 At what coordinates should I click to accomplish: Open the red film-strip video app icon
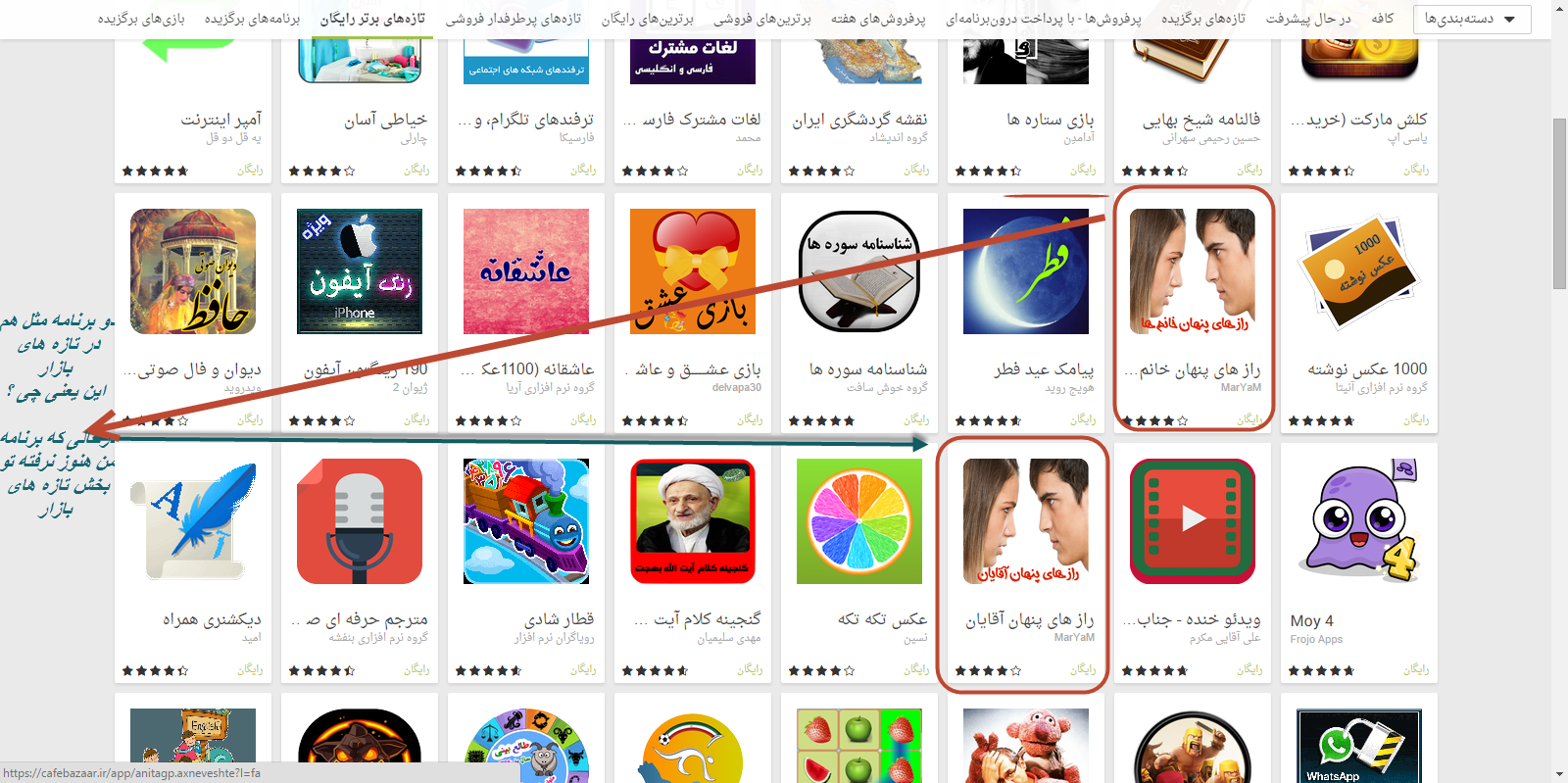(1193, 521)
